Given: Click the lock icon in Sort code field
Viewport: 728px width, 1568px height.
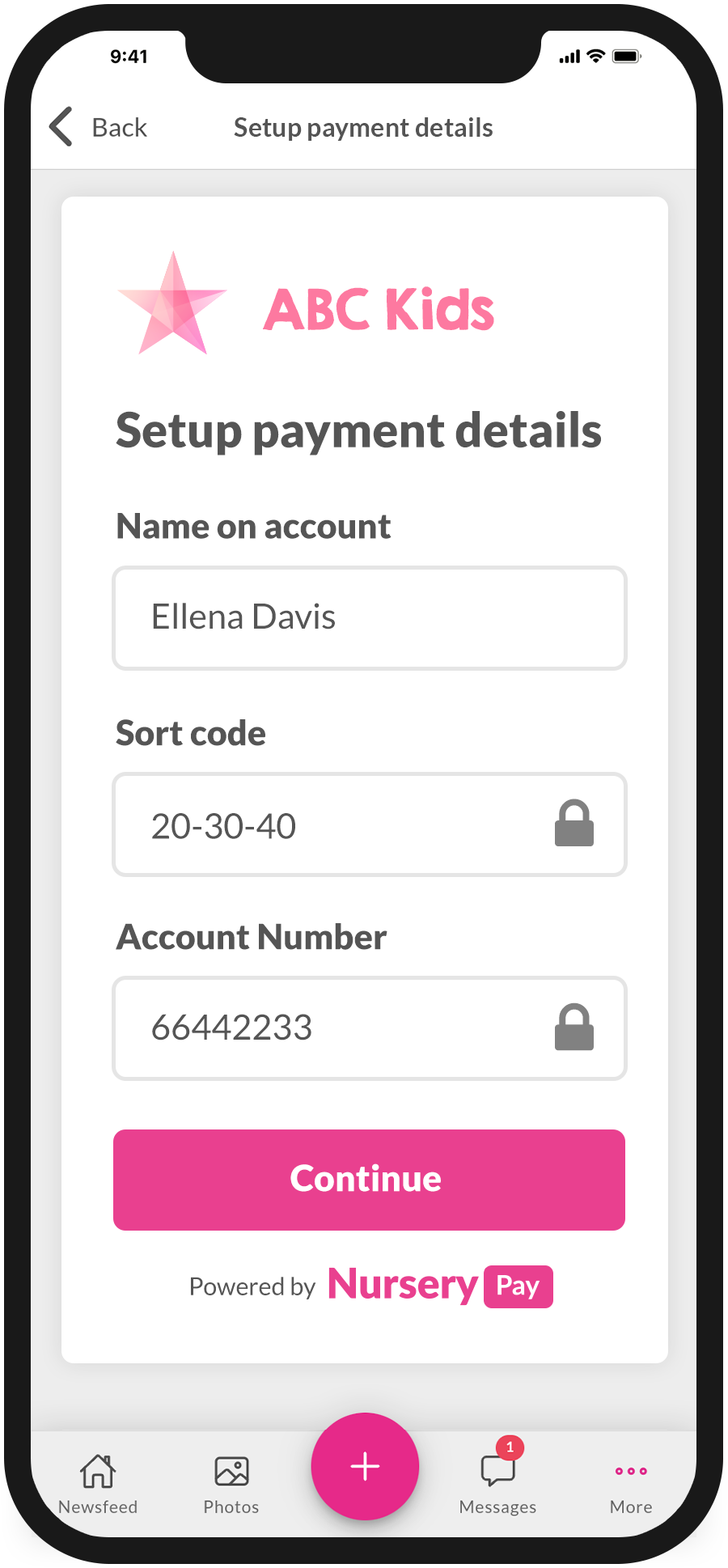Looking at the screenshot, I should point(574,824).
